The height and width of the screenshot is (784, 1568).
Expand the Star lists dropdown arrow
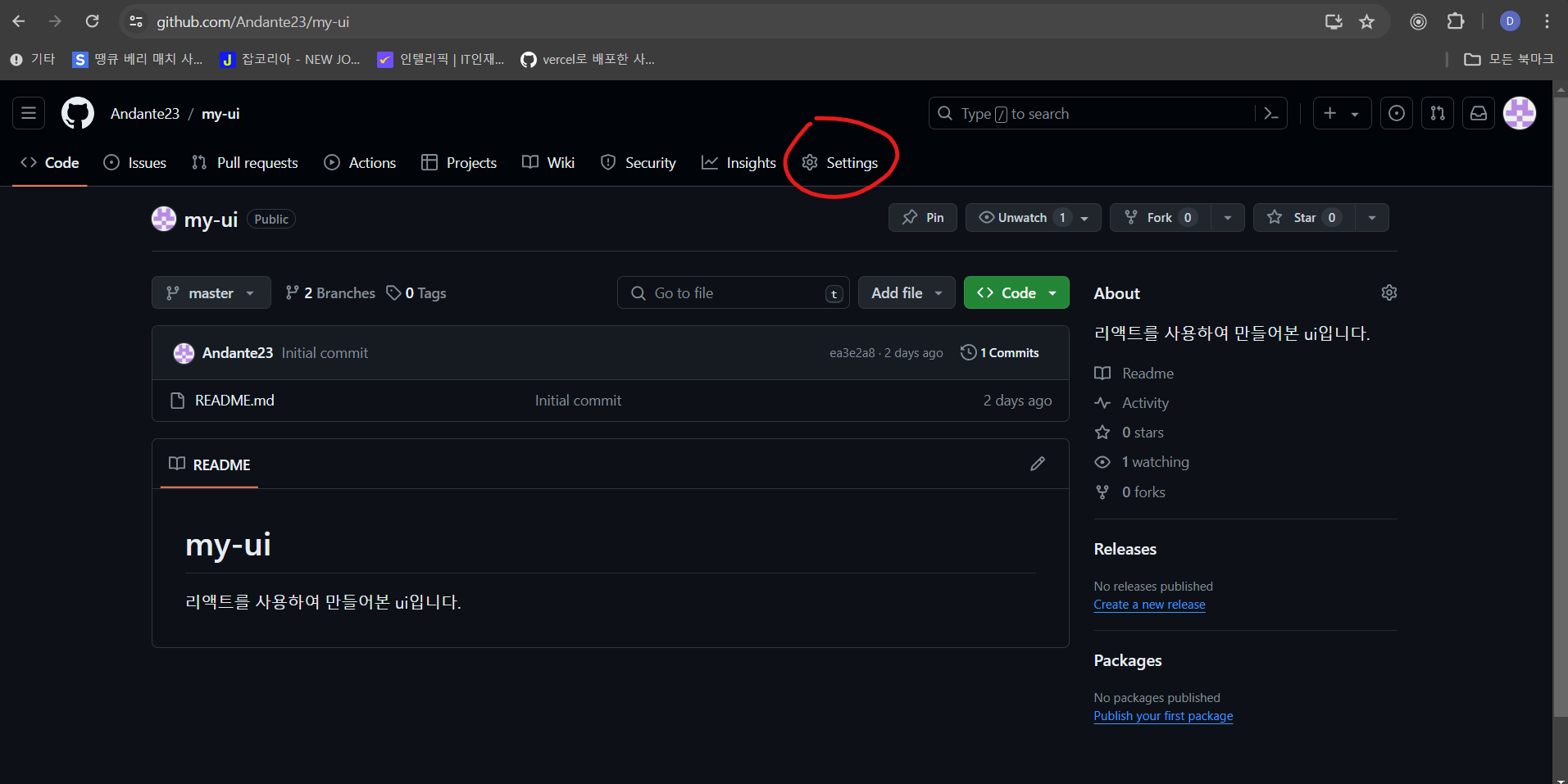1371,218
